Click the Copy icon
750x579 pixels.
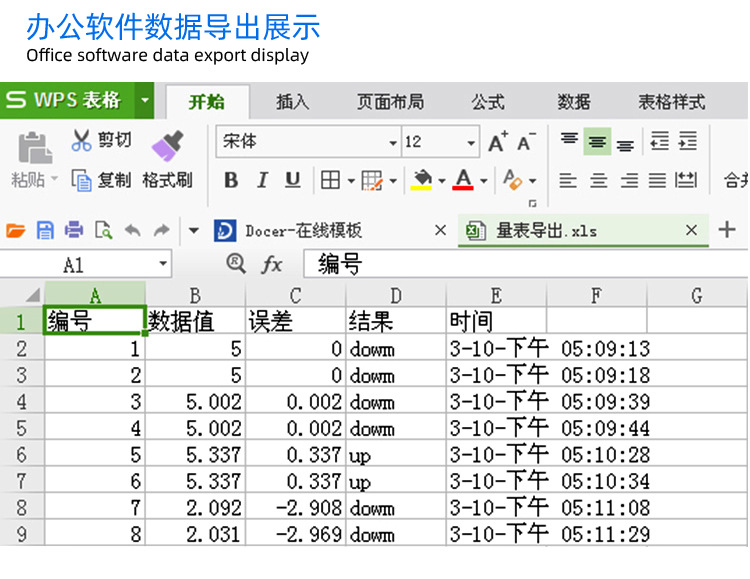(81, 180)
